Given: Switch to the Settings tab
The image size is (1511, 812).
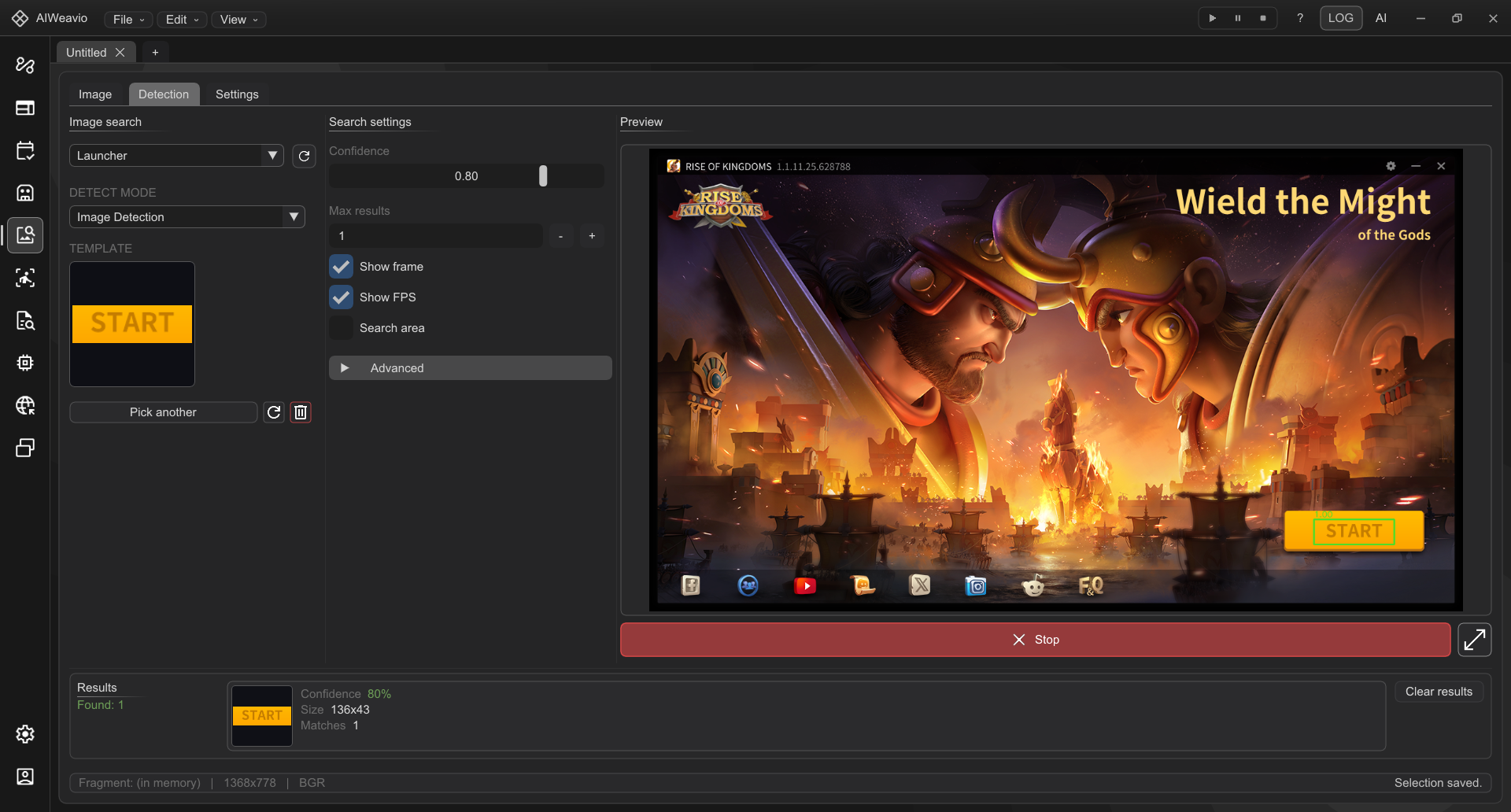Looking at the screenshot, I should point(237,94).
